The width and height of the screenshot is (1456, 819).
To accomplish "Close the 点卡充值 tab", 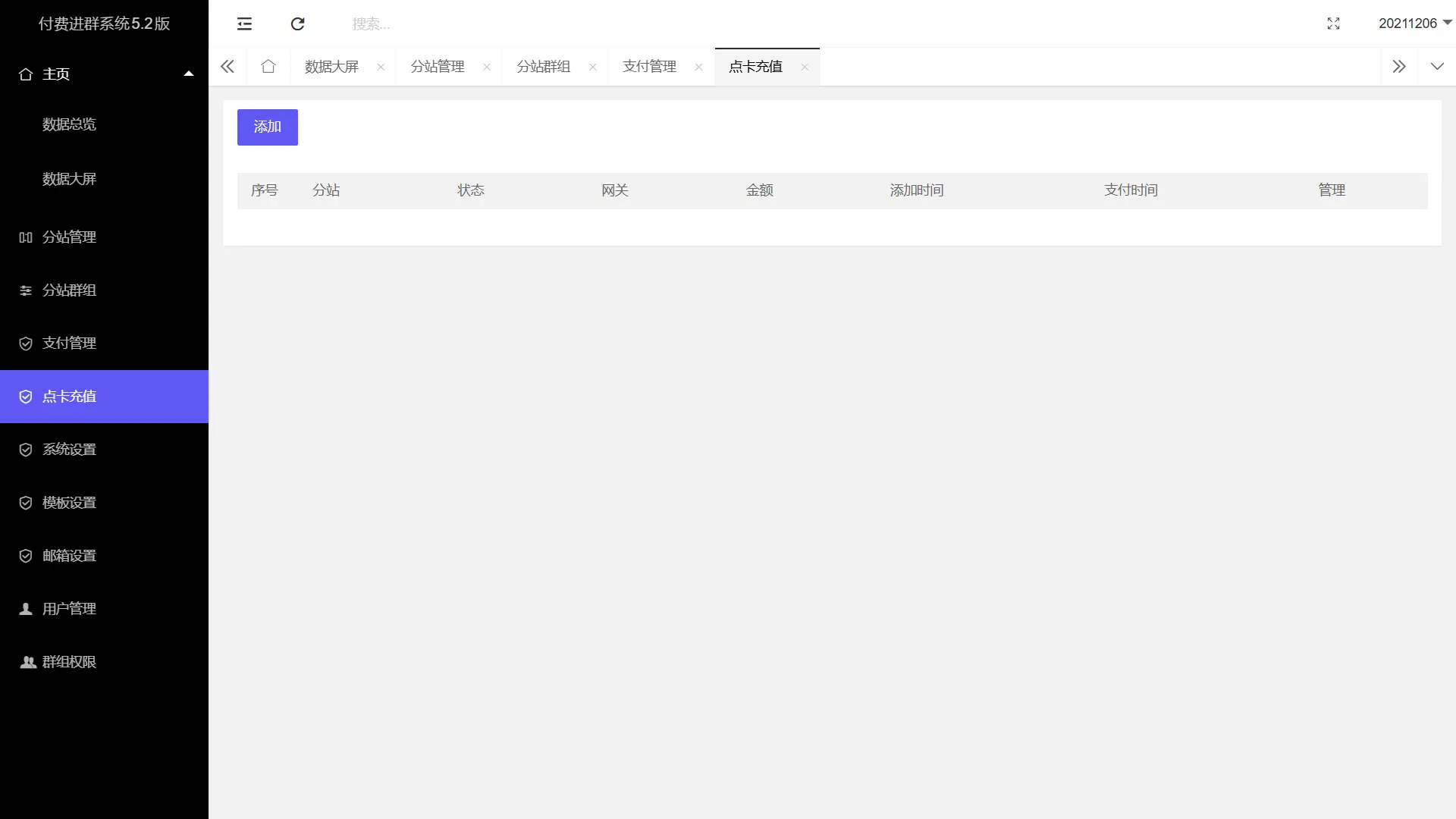I will 805,67.
